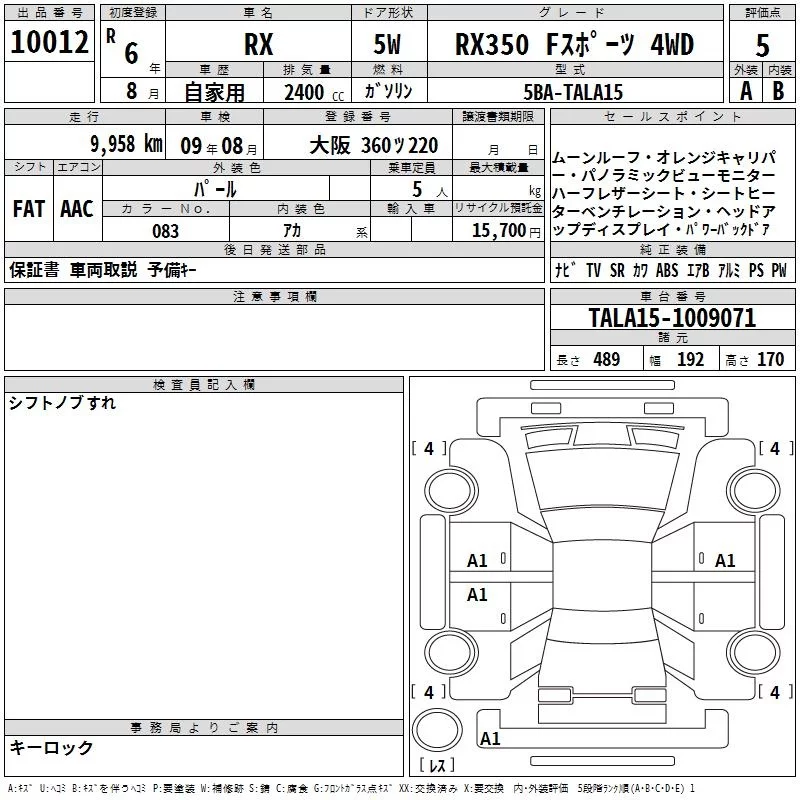The image size is (800, 800).
Task: Select the recycle deposit amount 15,700円
Action: [505, 230]
